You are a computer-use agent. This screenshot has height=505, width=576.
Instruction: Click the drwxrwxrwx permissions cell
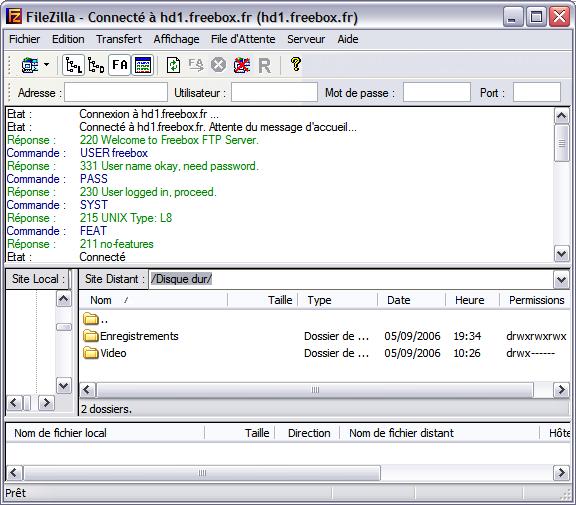tap(536, 336)
